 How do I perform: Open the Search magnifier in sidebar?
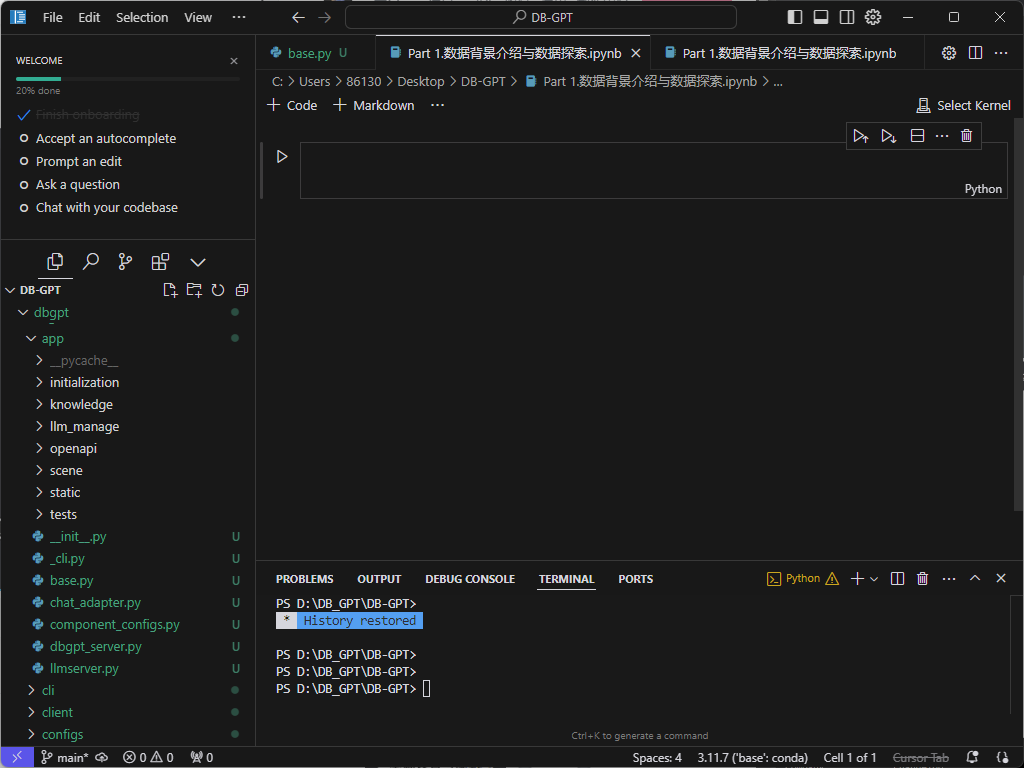click(x=91, y=262)
